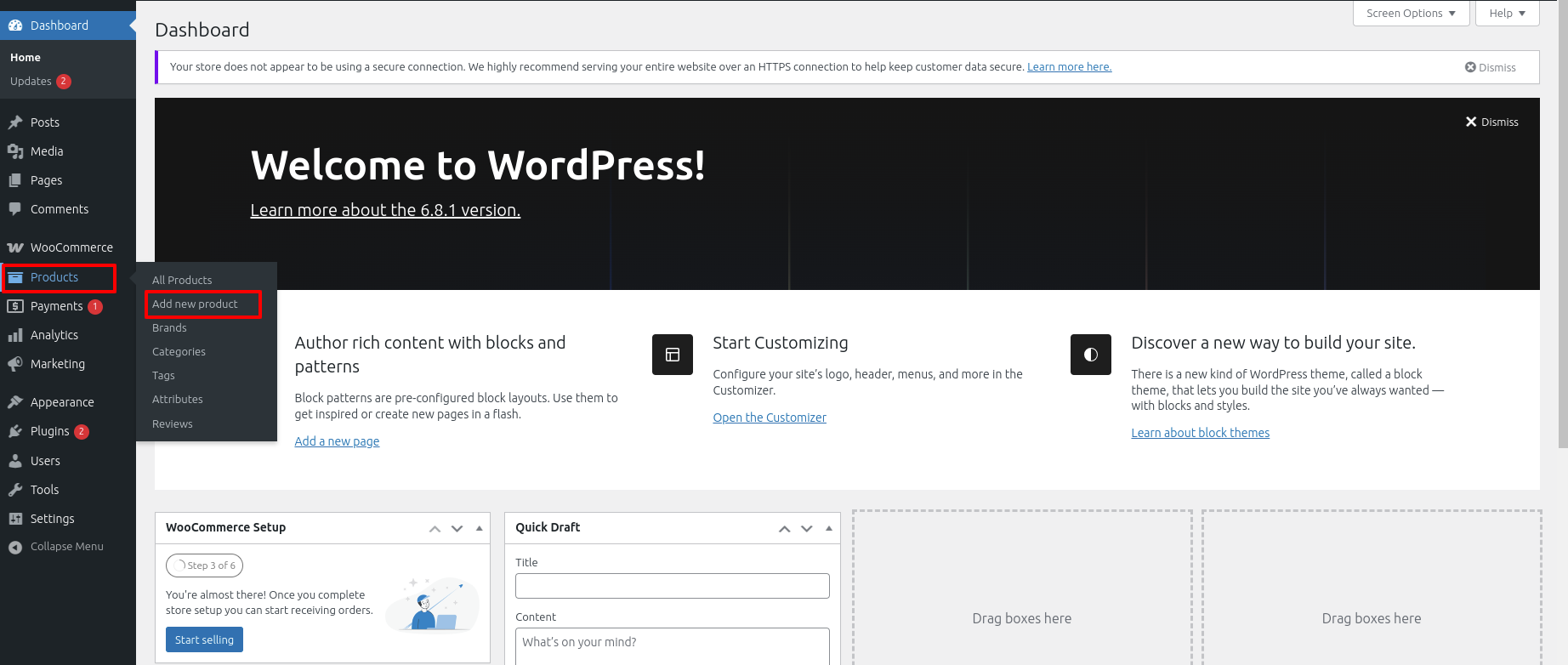
Task: Click the Payments dollar icon
Action: pyautogui.click(x=15, y=306)
